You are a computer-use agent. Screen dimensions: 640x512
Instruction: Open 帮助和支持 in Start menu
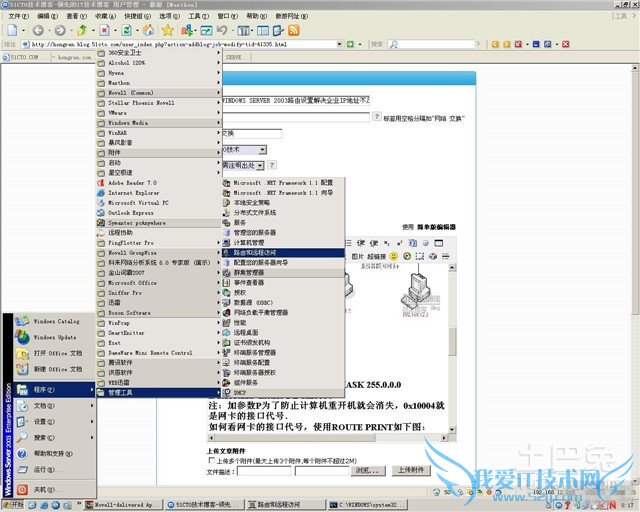pyautogui.click(x=54, y=454)
